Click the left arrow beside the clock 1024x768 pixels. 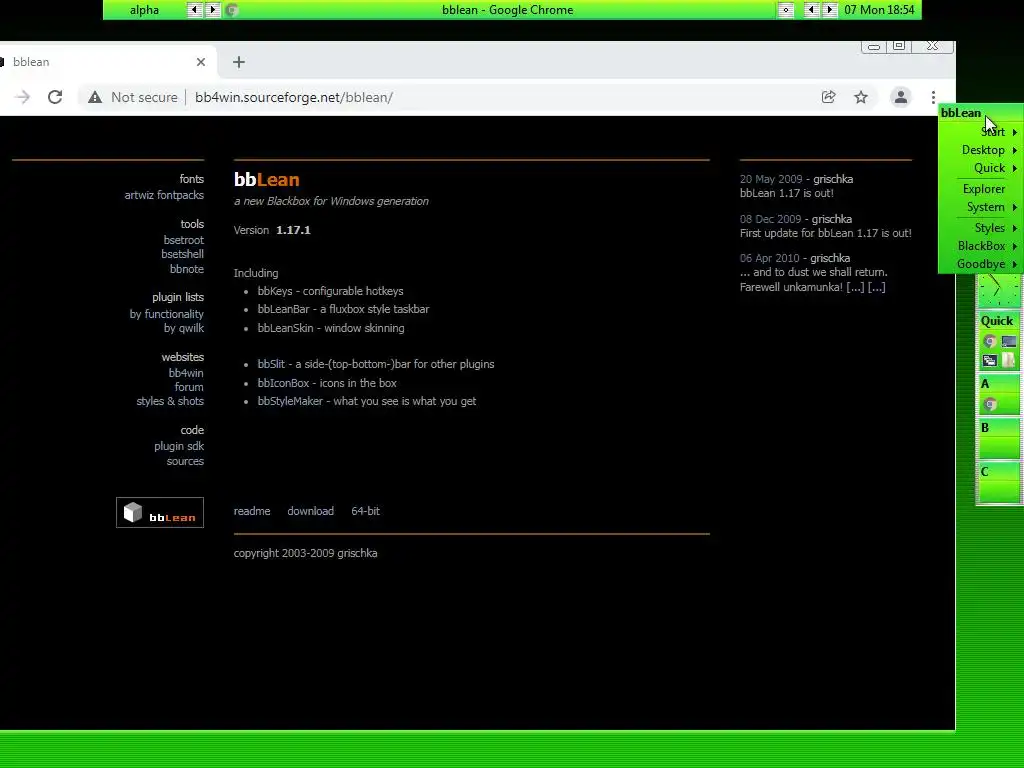[x=811, y=10]
